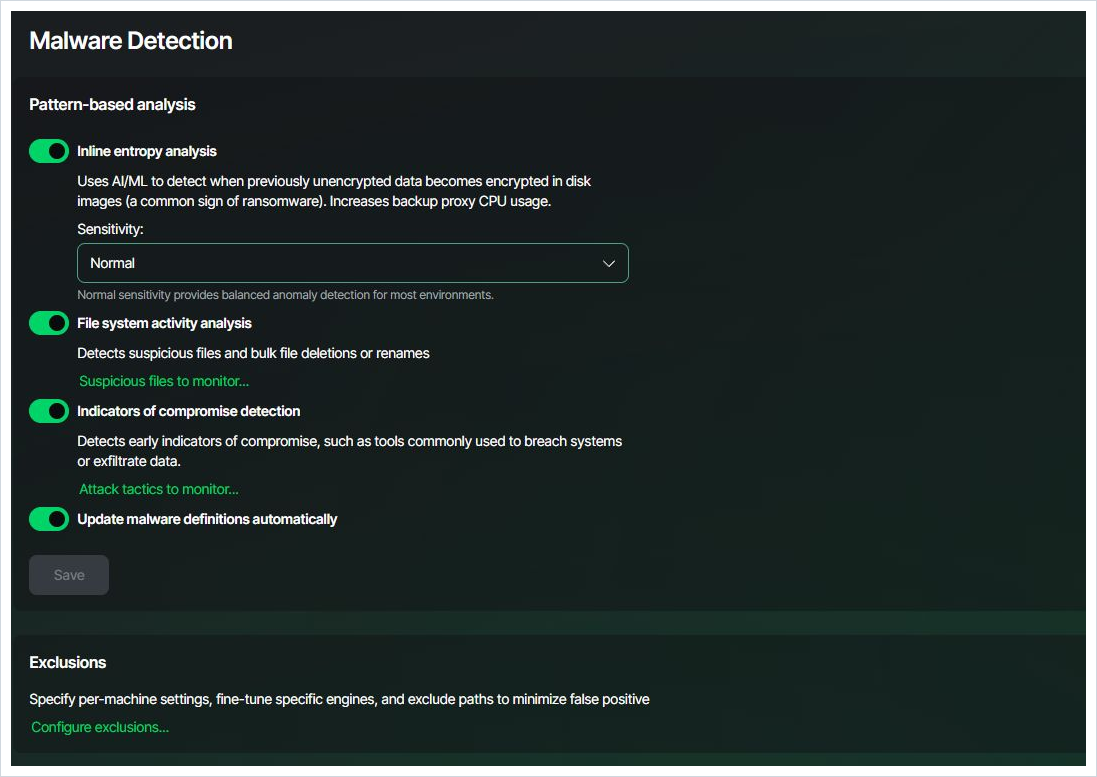Screen dimensions: 1097x777
Task: Turn off Indicators of compromise detection
Action: coord(49,411)
